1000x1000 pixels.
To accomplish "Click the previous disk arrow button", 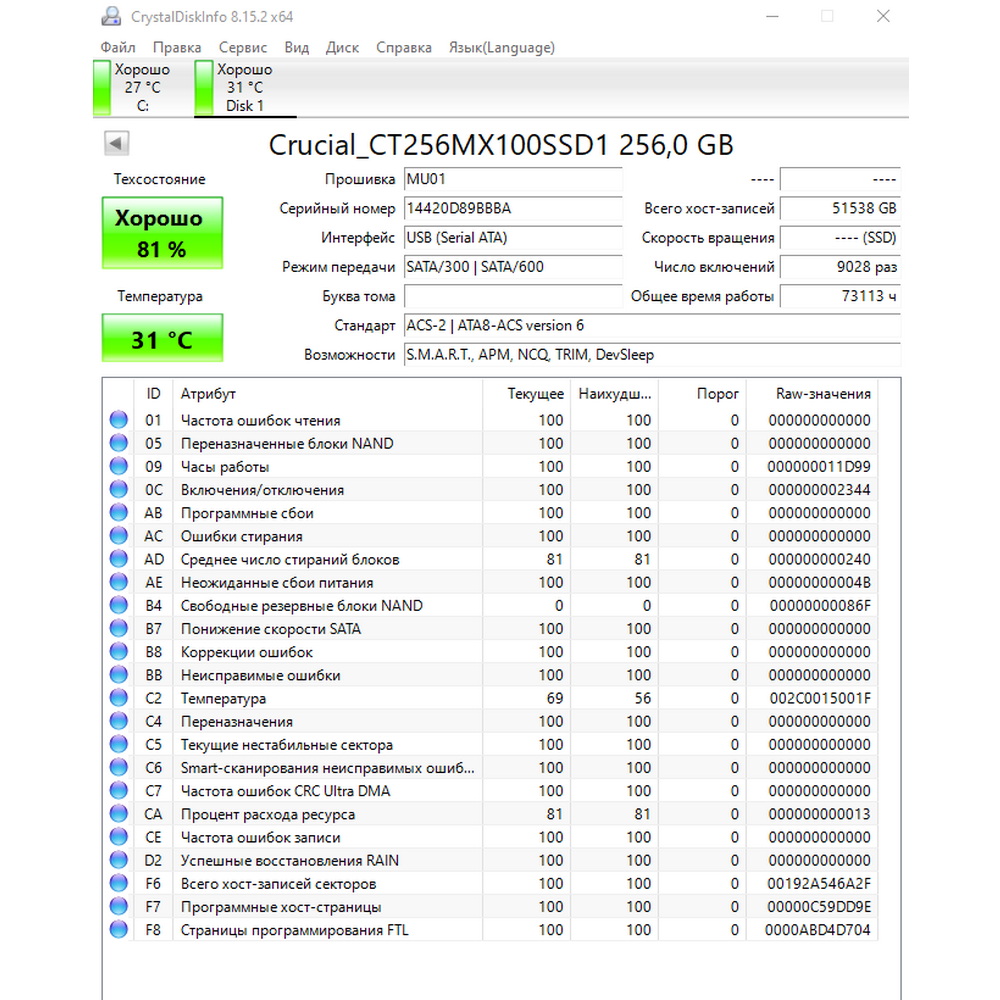I will coord(117,143).
